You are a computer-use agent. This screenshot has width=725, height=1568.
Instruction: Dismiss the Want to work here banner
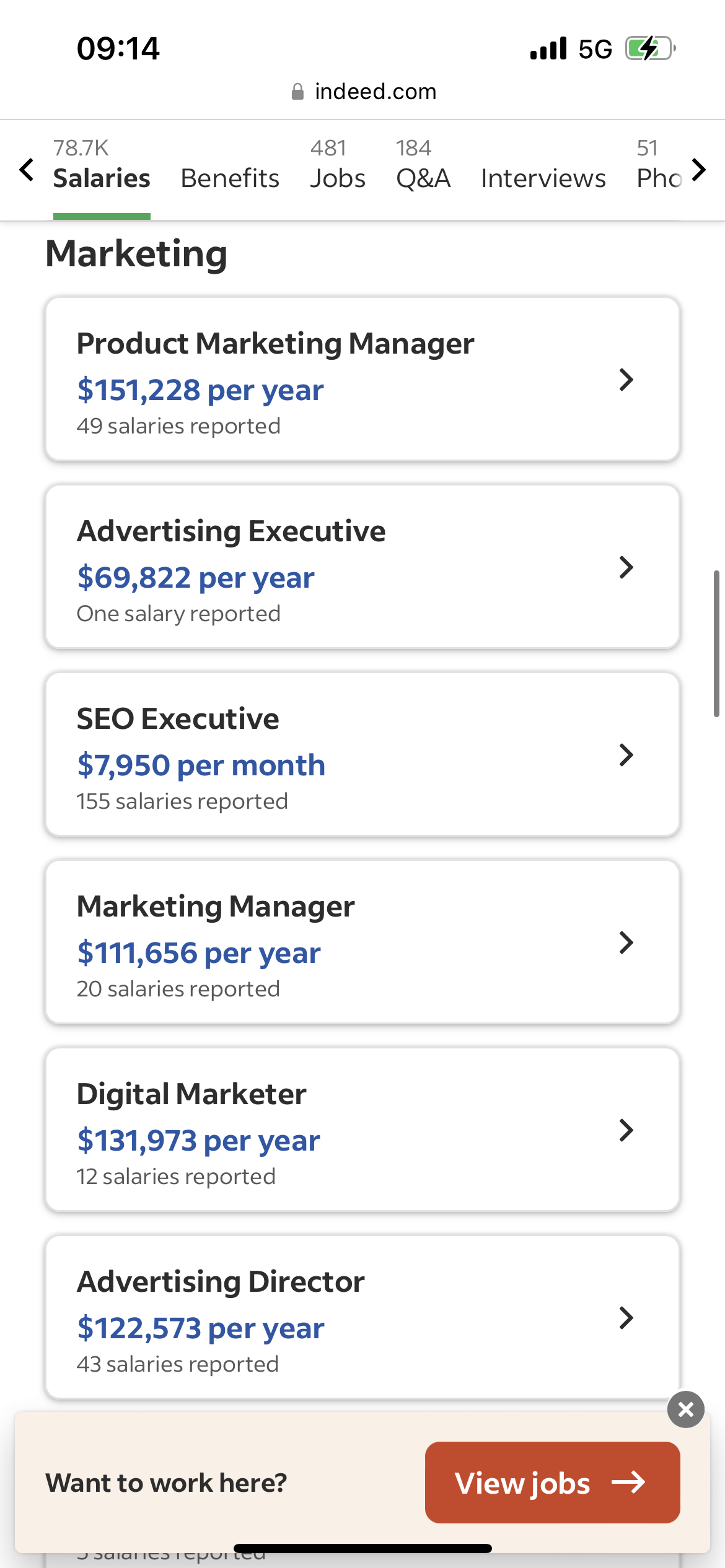point(685,1409)
